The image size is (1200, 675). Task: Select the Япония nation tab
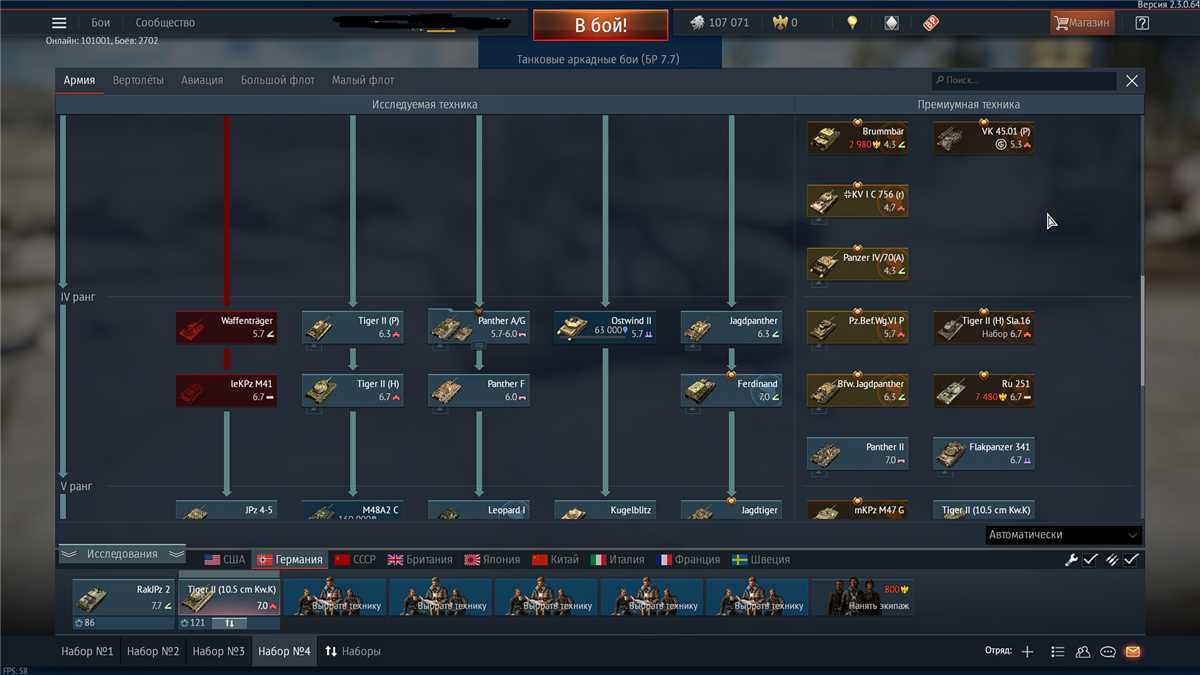(490, 560)
